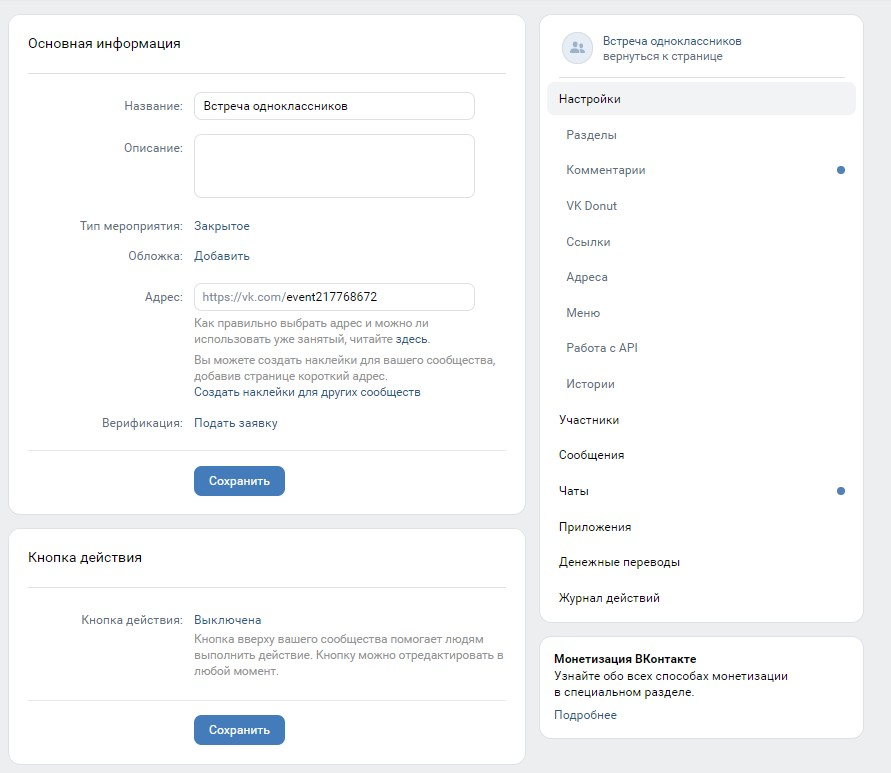The image size is (891, 773).
Task: Open the Участники menu item
Action: click(x=589, y=420)
